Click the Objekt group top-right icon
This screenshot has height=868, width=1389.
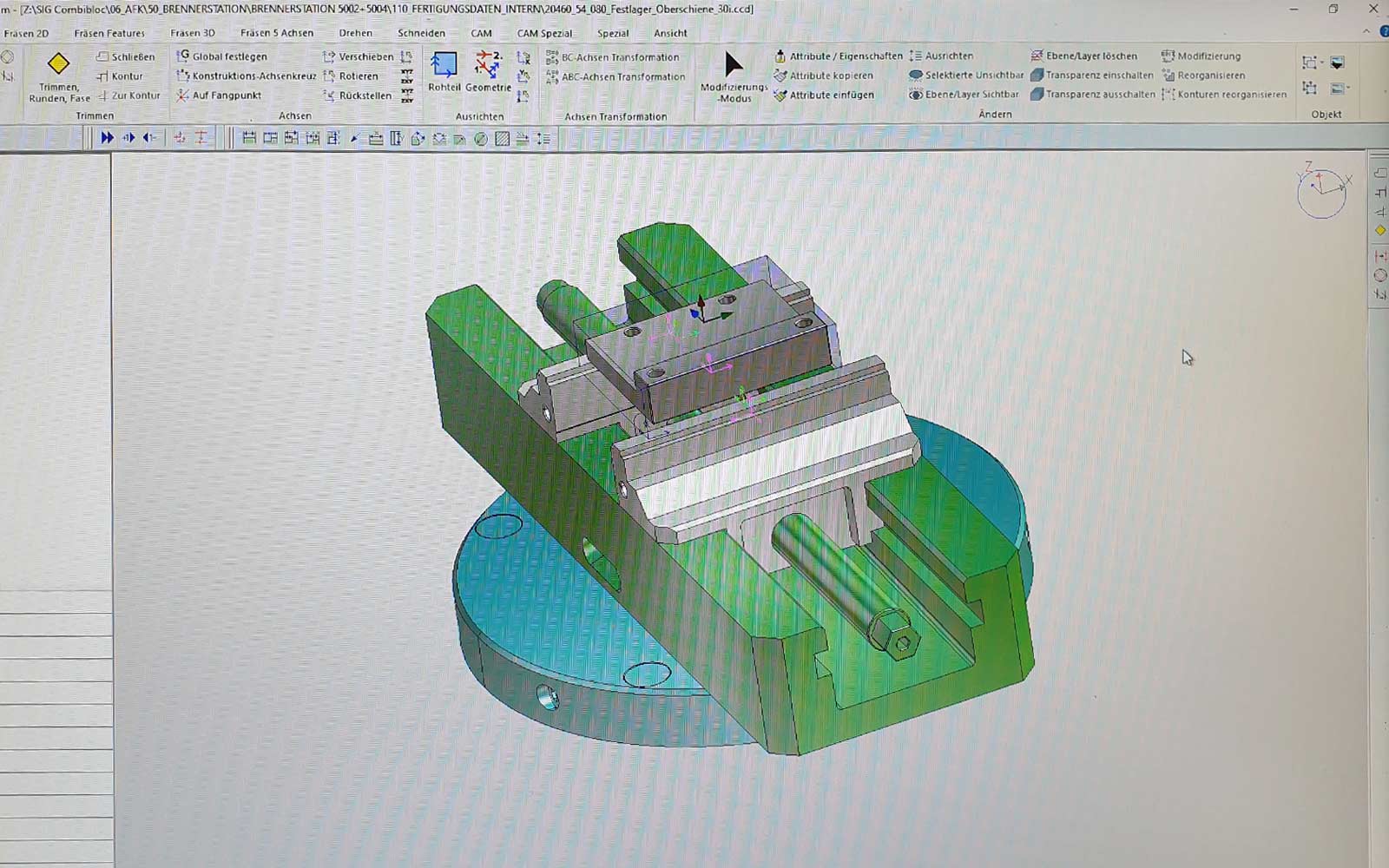point(1338,62)
